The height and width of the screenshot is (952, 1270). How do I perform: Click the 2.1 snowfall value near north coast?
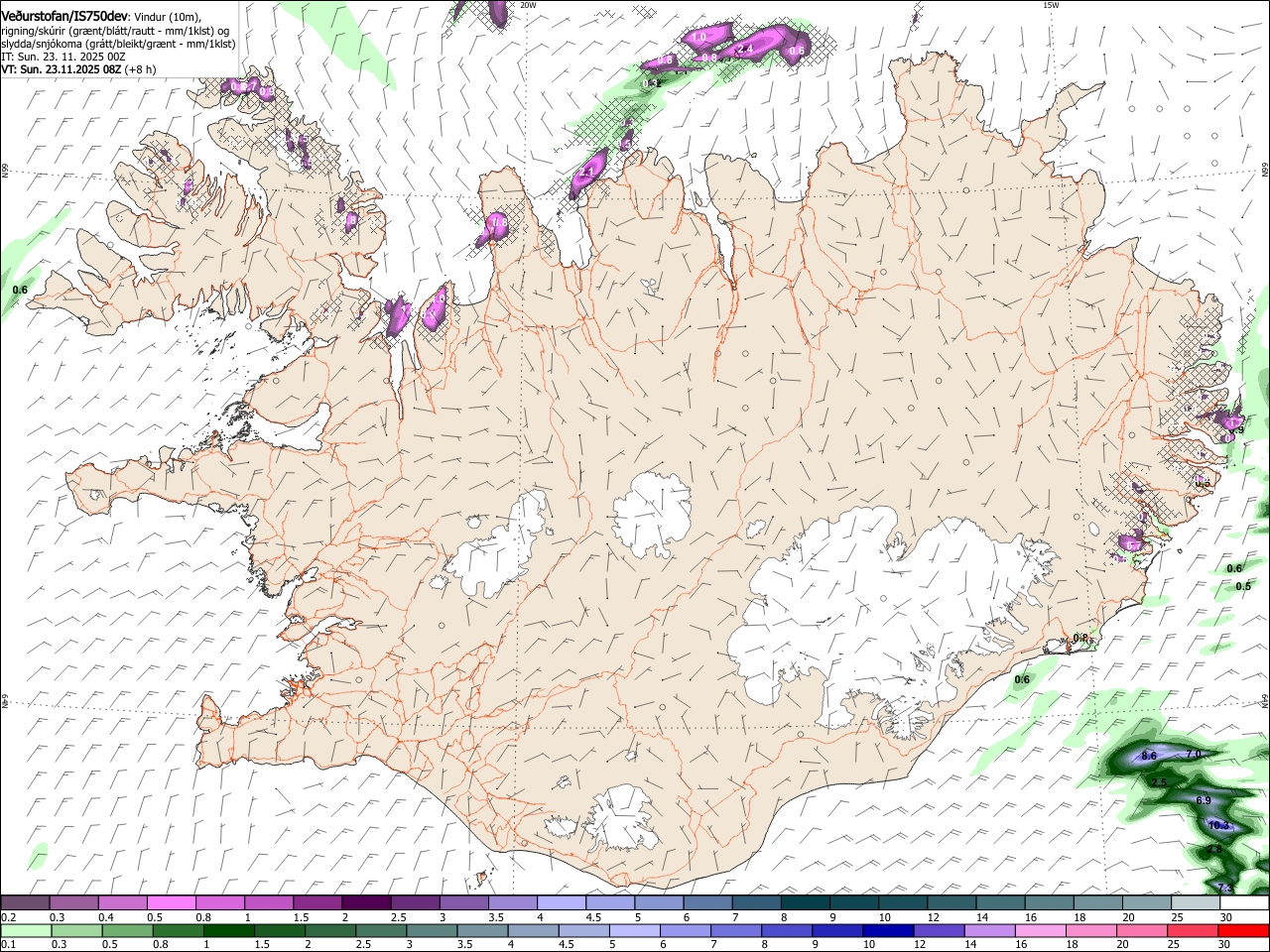(585, 173)
